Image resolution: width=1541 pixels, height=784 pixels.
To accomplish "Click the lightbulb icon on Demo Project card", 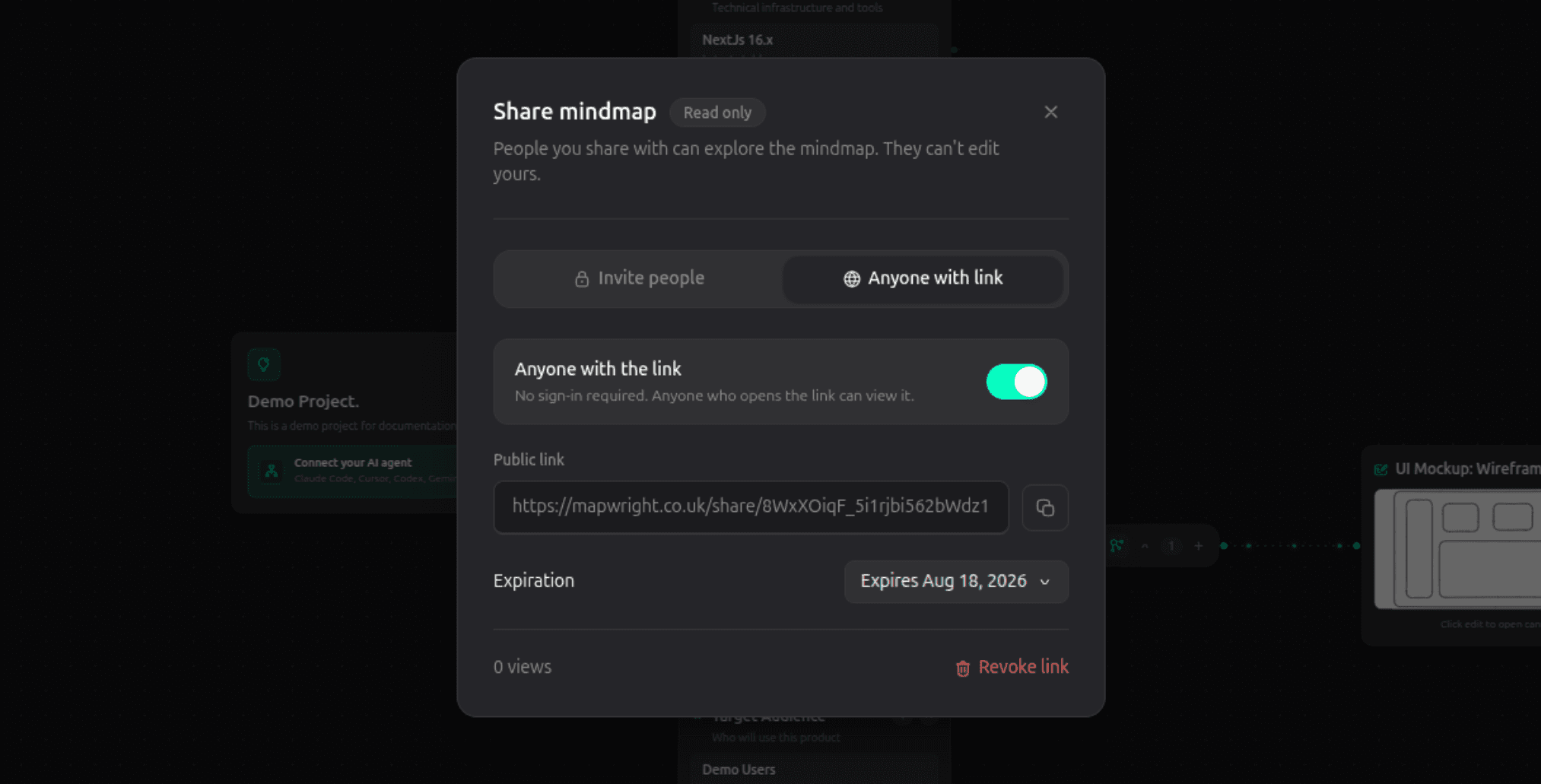I will point(264,364).
